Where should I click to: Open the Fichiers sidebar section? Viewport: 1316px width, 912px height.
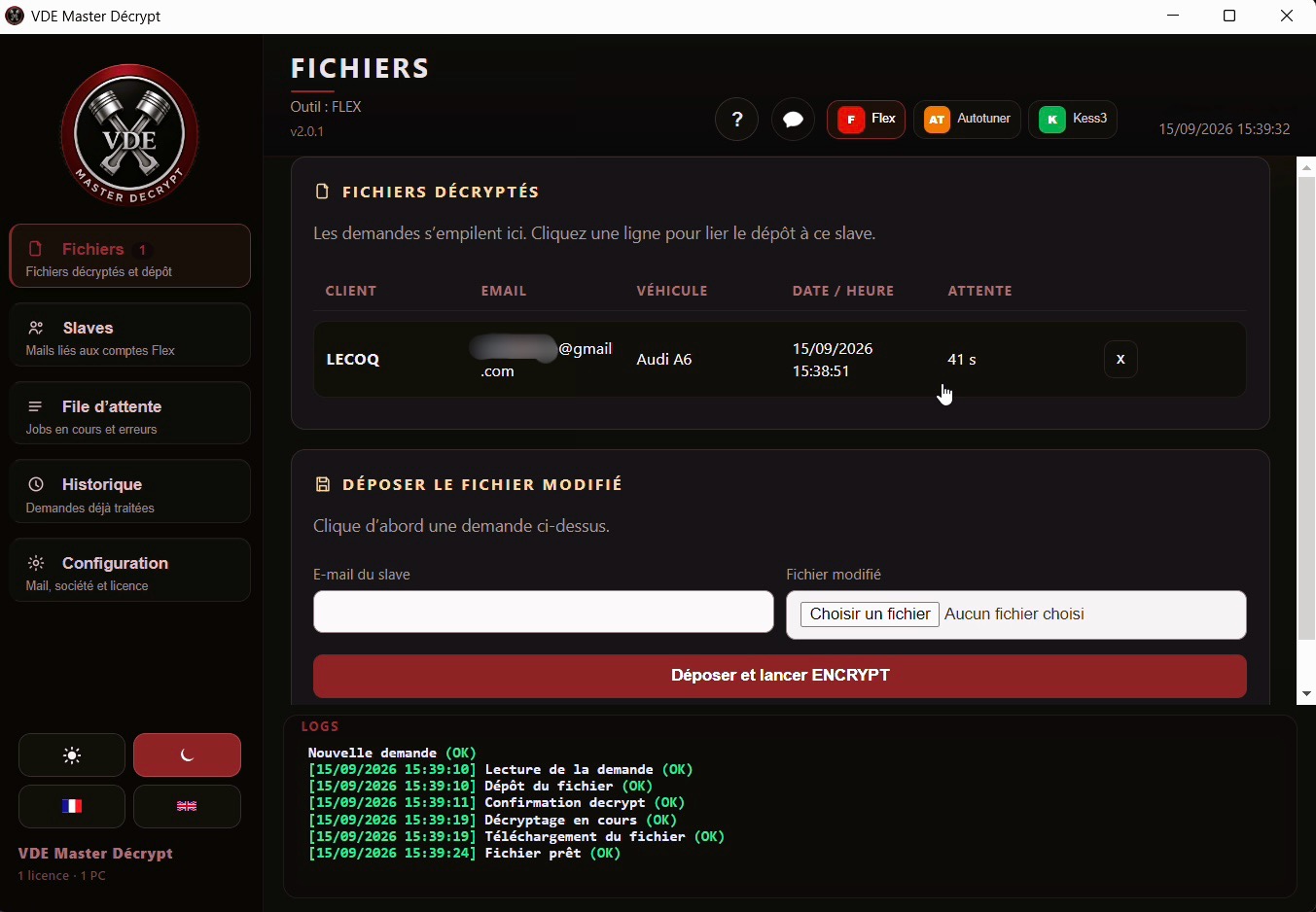click(x=130, y=257)
